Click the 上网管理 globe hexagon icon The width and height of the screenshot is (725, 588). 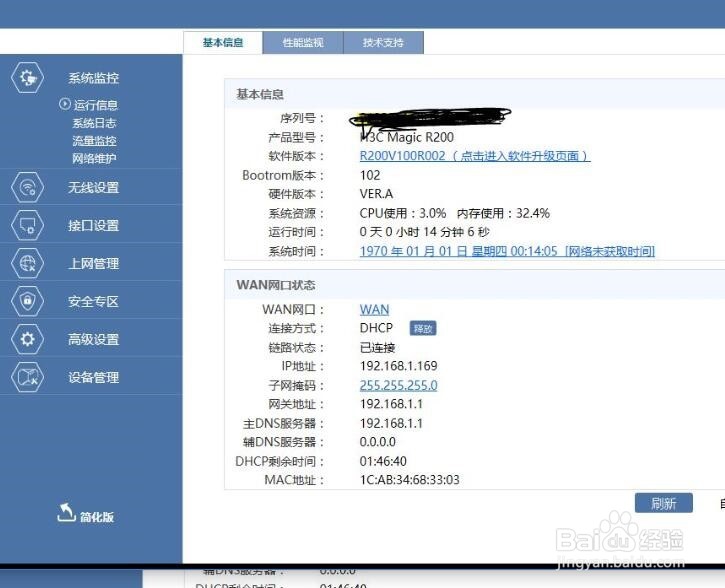[27, 263]
